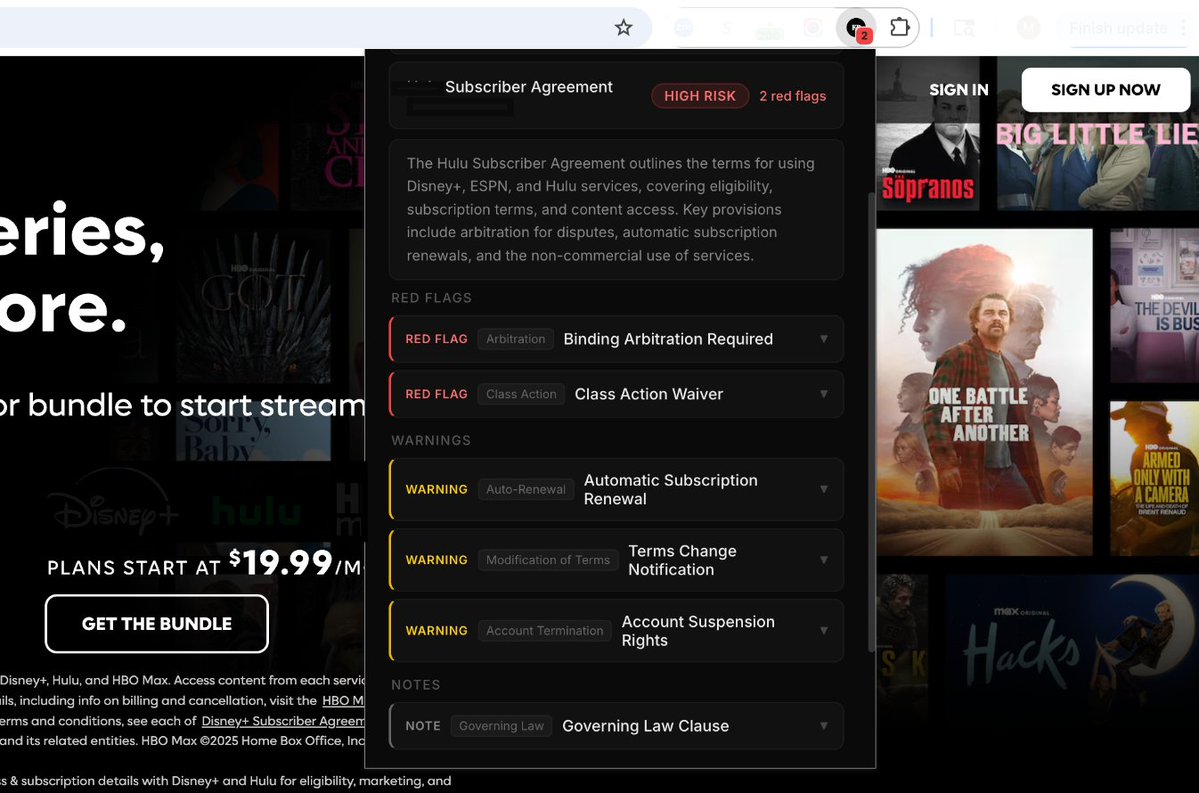Expand the Governing Law Clause arrow
This screenshot has height=793, width=1199.
pos(824,726)
